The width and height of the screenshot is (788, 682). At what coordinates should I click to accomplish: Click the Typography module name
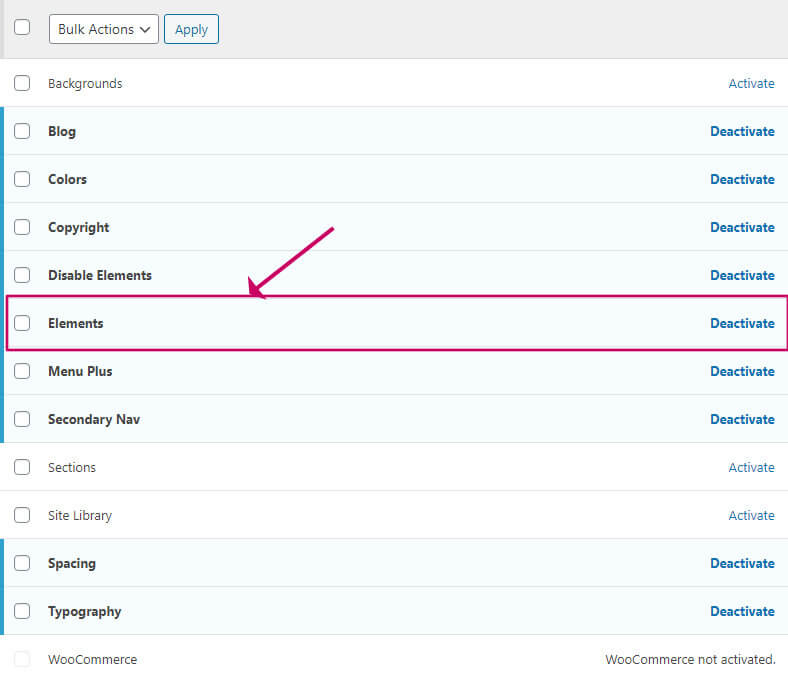[84, 612]
